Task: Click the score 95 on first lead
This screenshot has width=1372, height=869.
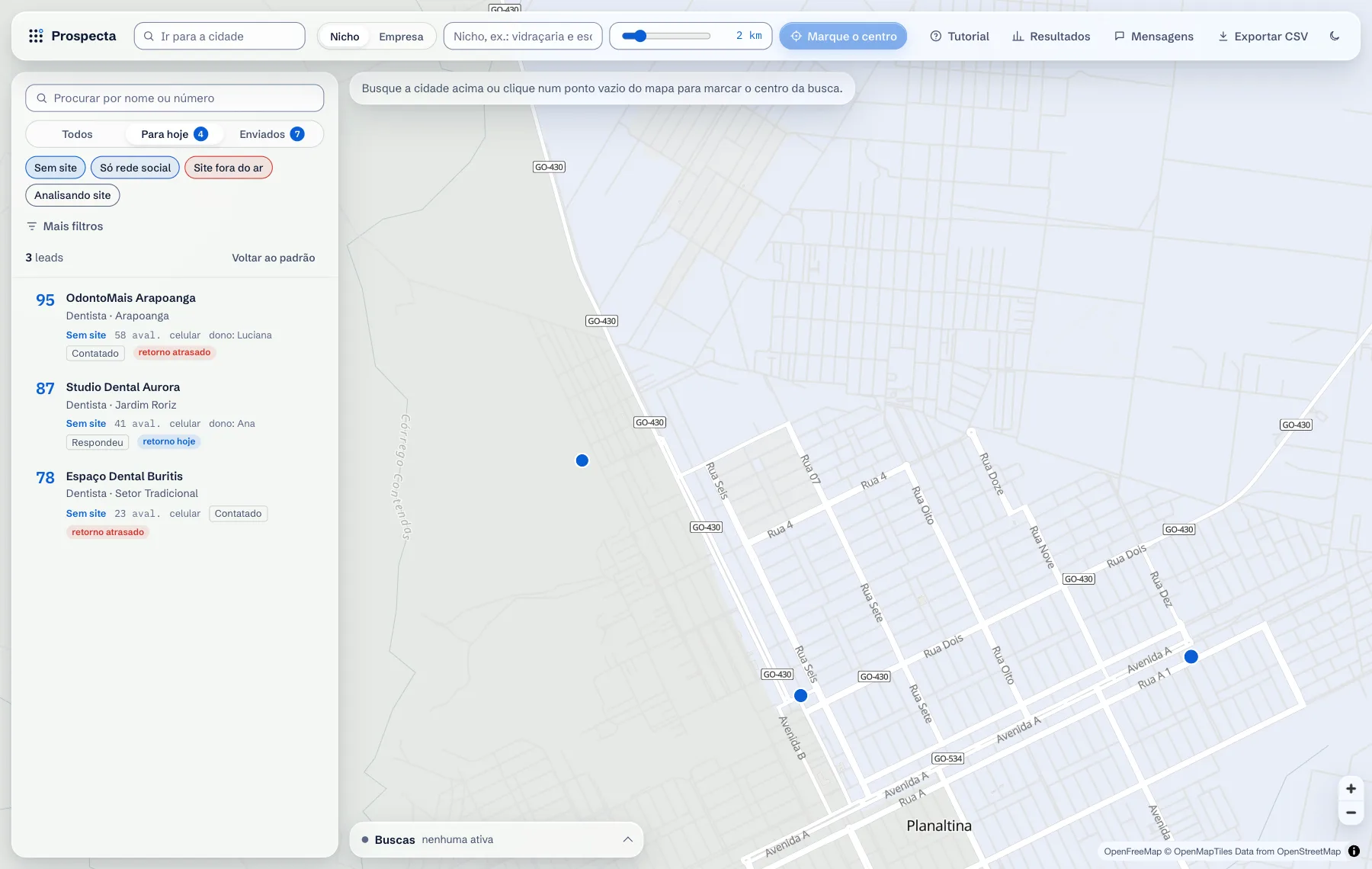Action: pyautogui.click(x=45, y=300)
